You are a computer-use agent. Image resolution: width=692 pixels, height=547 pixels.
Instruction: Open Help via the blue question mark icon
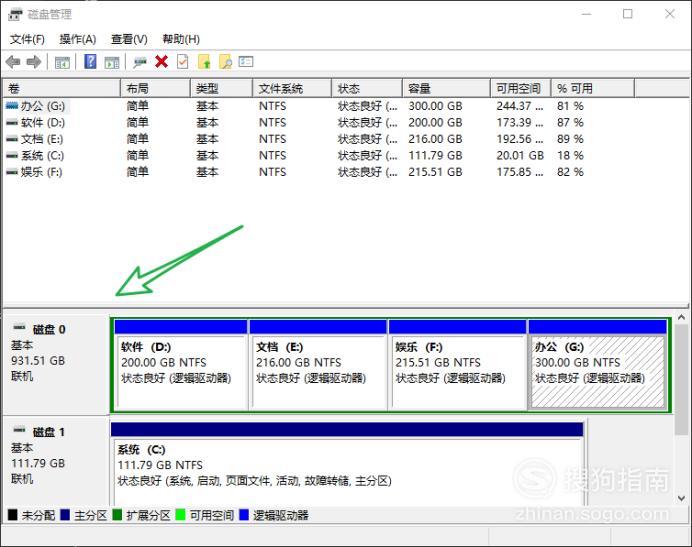(90, 61)
